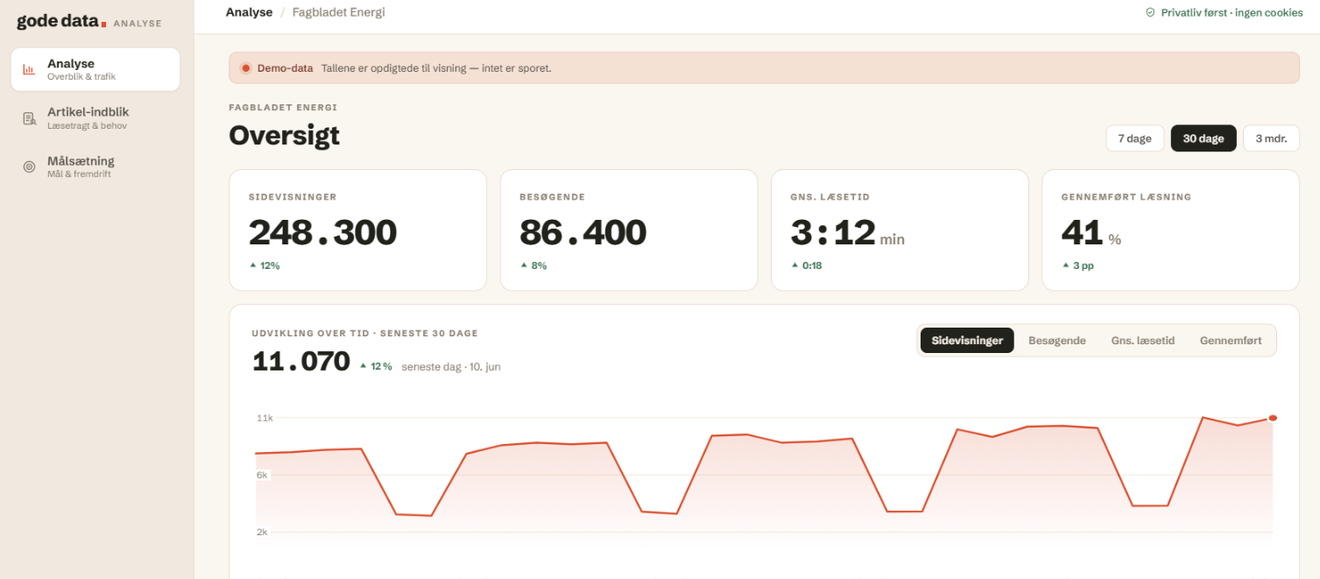Open the Sidevisninger 248.300 card
Screen dimensions: 1320x579
[x=358, y=230]
